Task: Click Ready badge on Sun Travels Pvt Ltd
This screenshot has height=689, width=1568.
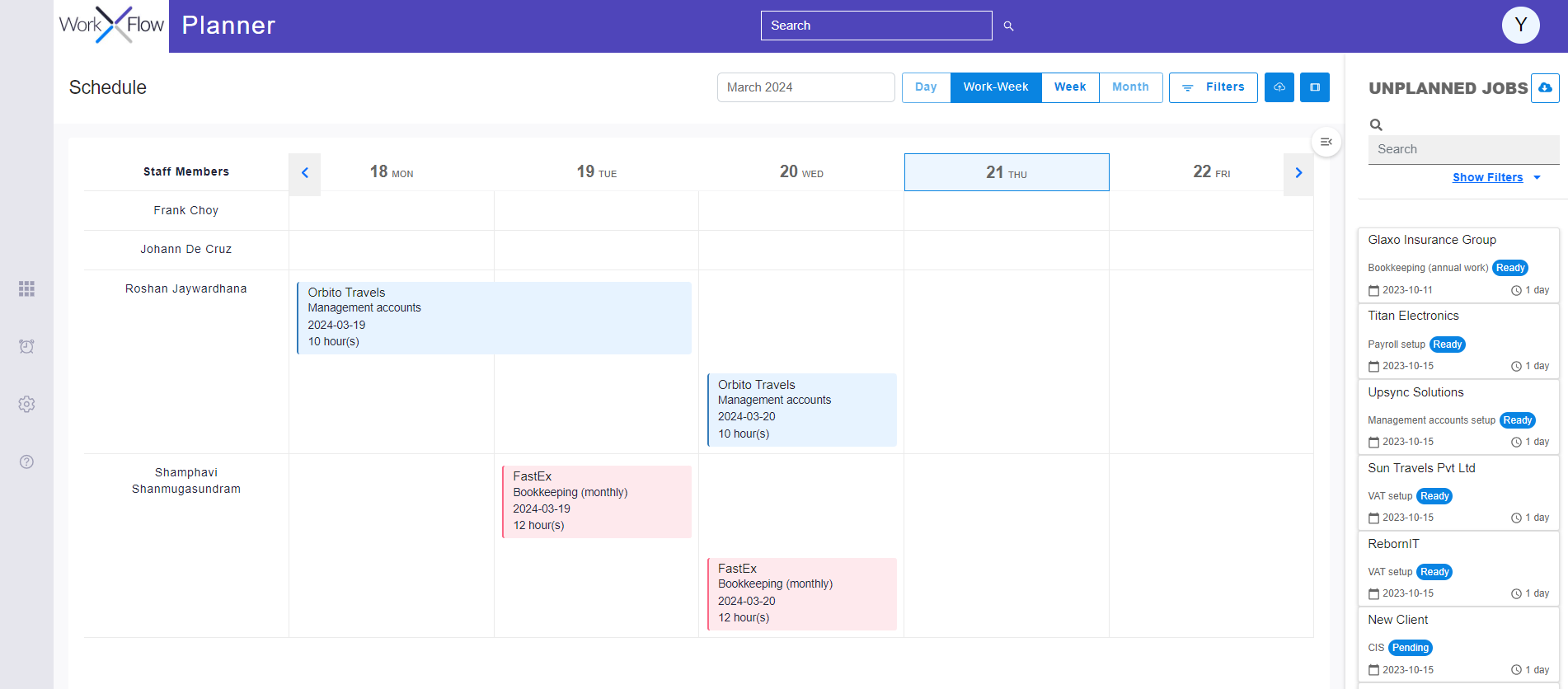Action: pos(1434,496)
